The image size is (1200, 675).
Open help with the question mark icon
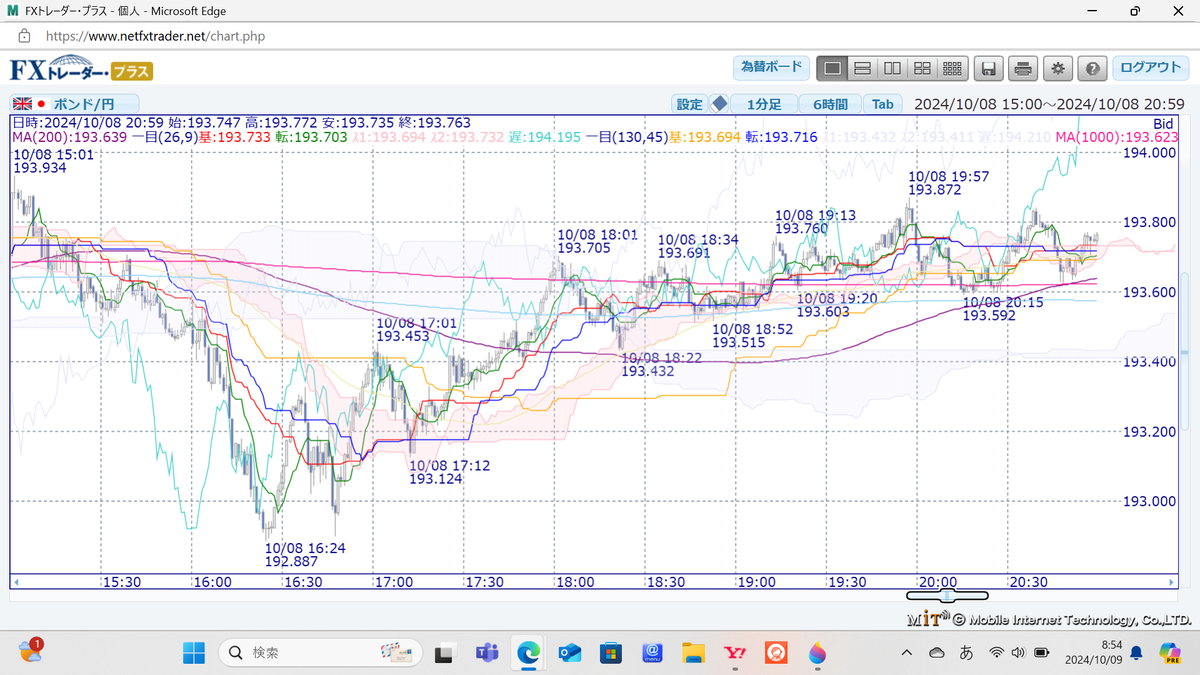(1092, 68)
